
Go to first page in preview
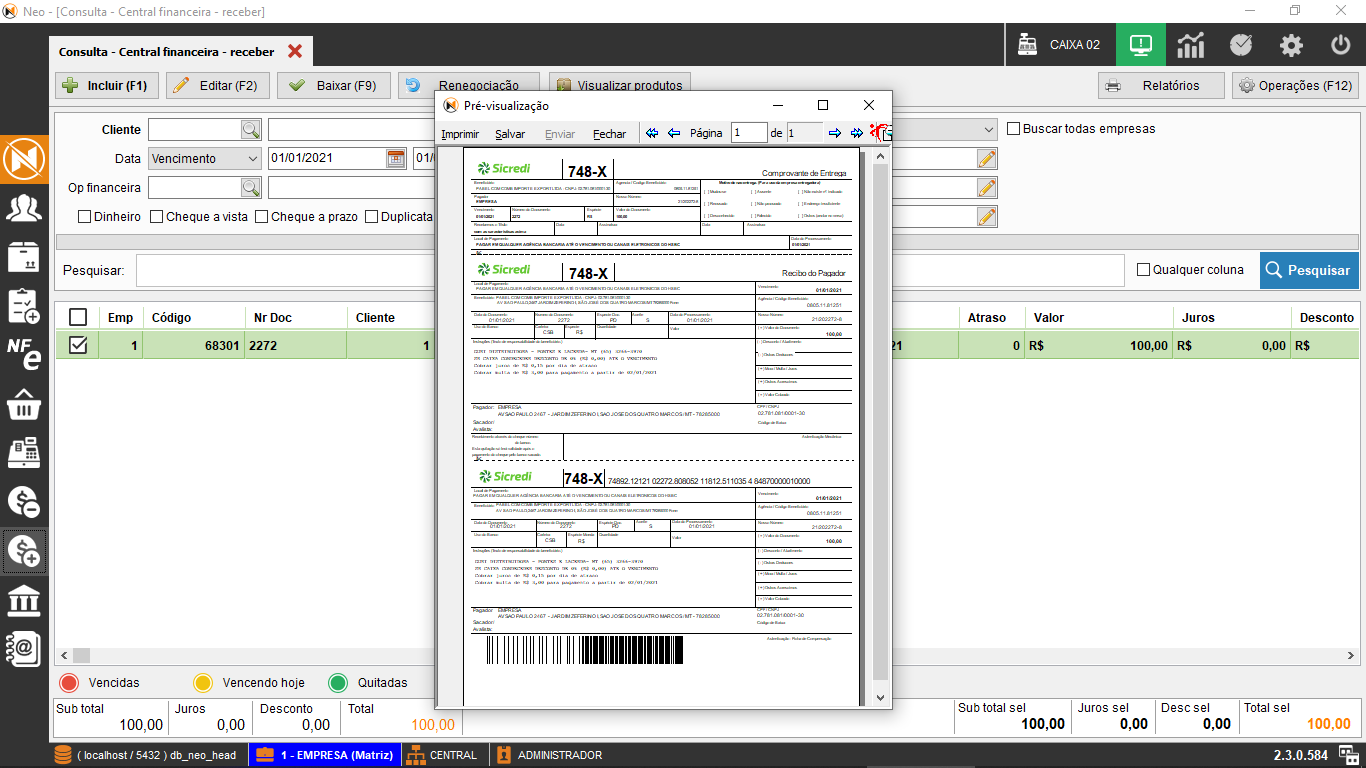click(x=652, y=133)
